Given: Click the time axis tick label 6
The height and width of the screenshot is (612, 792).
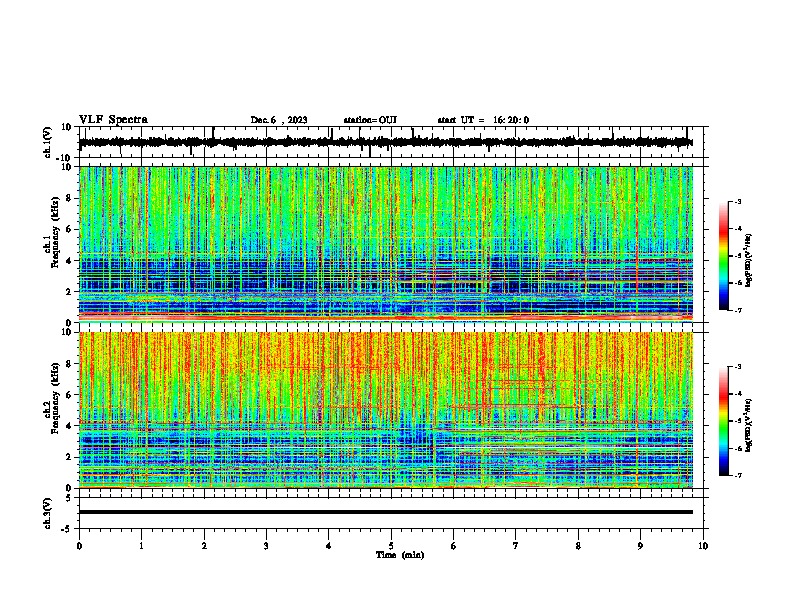Looking at the screenshot, I should [x=454, y=546].
